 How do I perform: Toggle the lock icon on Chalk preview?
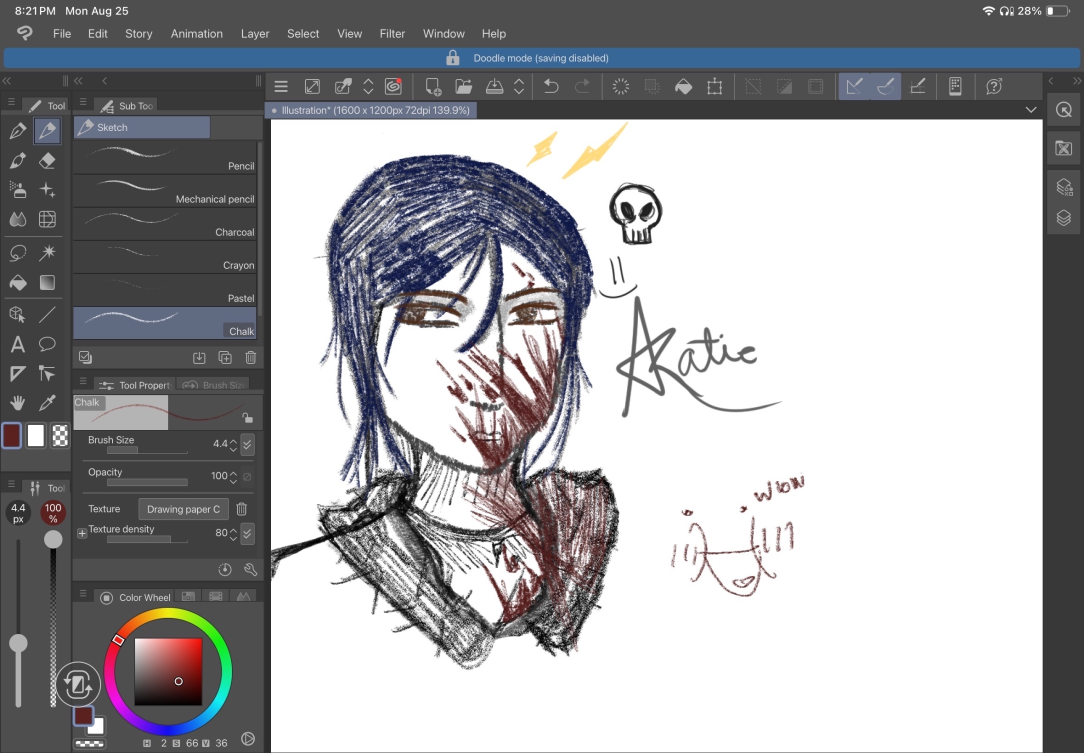247,418
